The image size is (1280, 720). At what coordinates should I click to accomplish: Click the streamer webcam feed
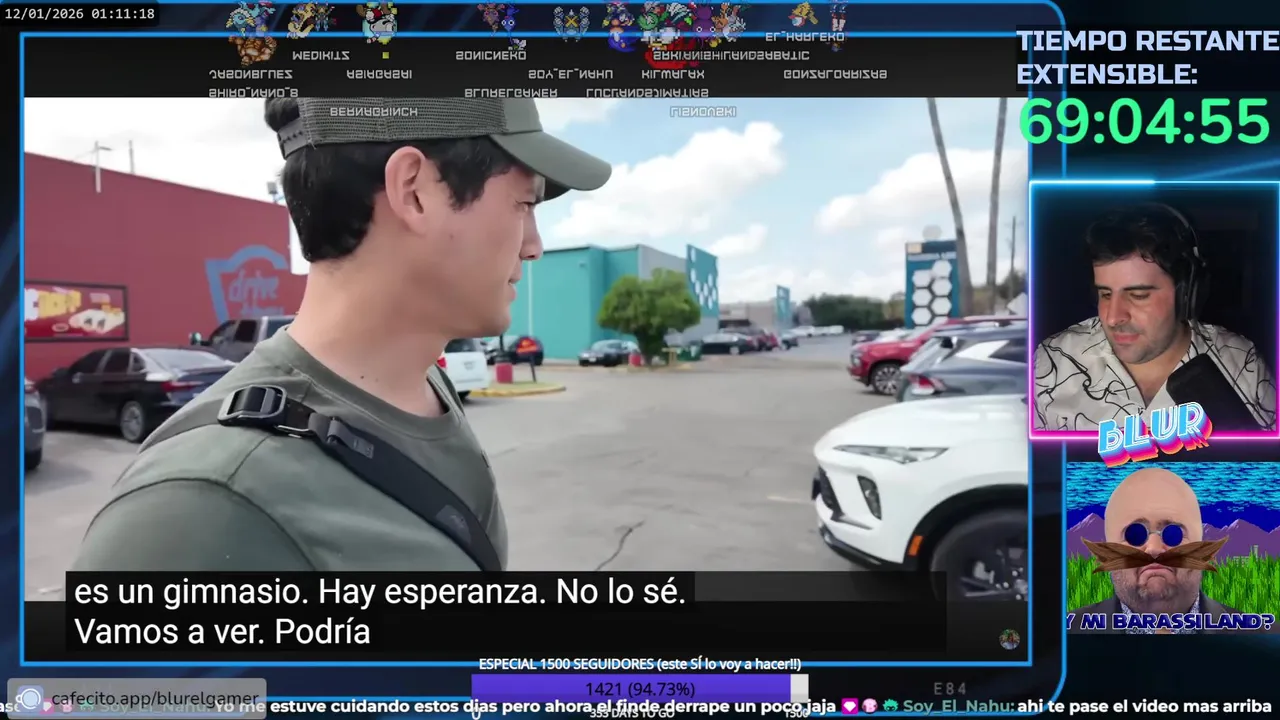(1155, 308)
